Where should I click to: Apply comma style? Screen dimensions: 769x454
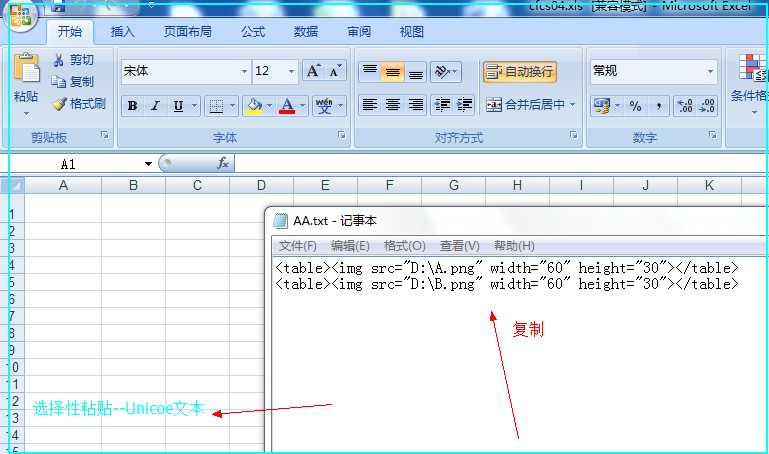[x=658, y=105]
